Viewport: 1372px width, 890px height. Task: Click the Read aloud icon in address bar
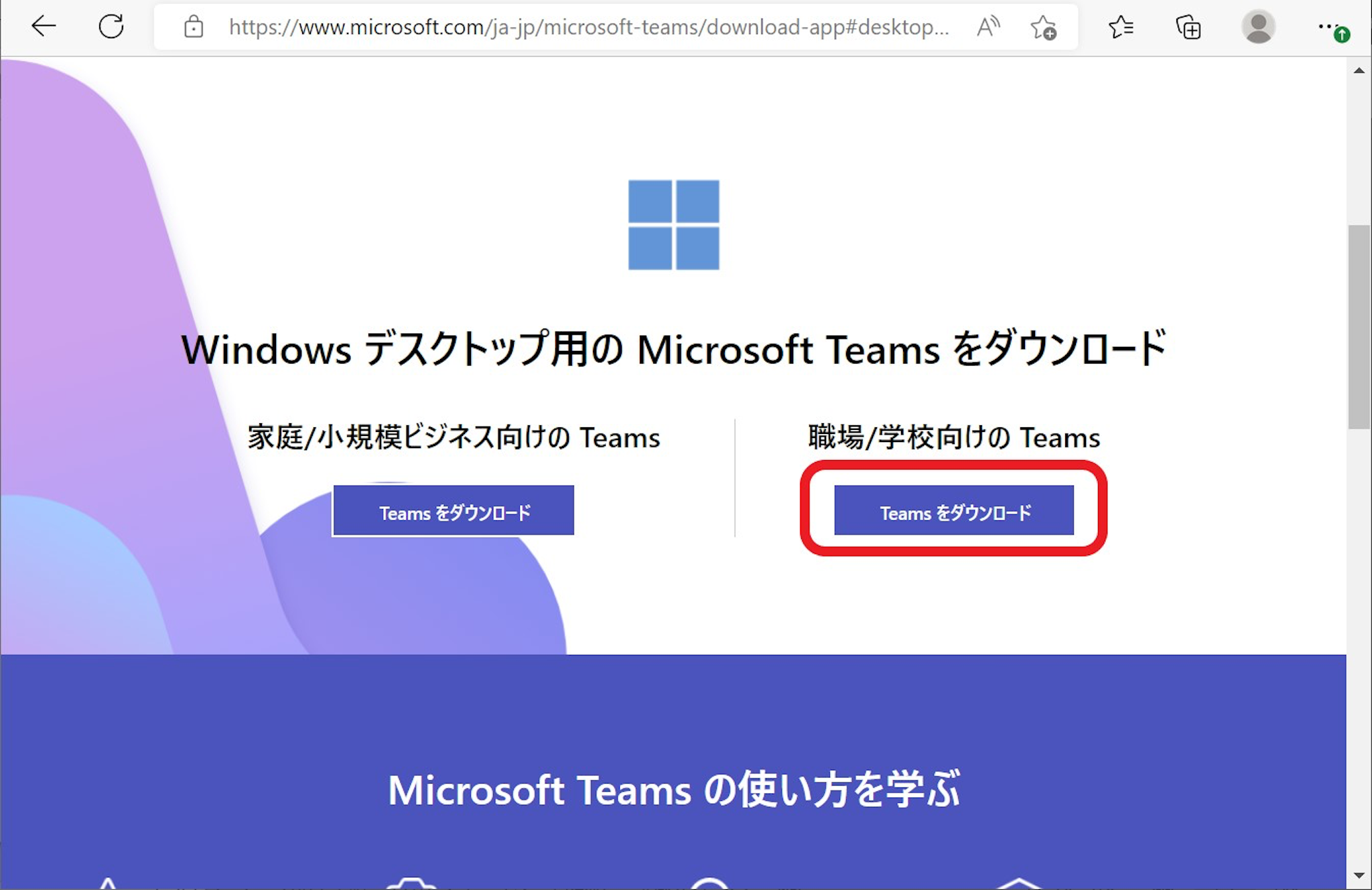987,27
